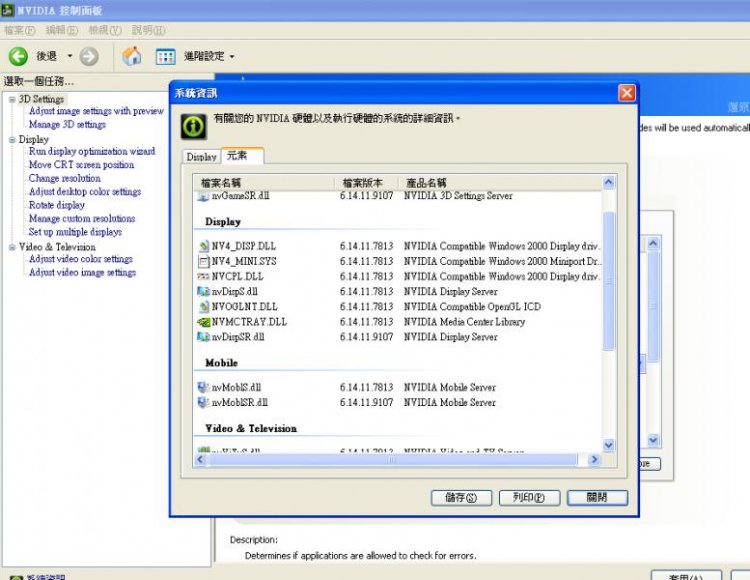Sort by 檔案版本 column header

pos(366,183)
